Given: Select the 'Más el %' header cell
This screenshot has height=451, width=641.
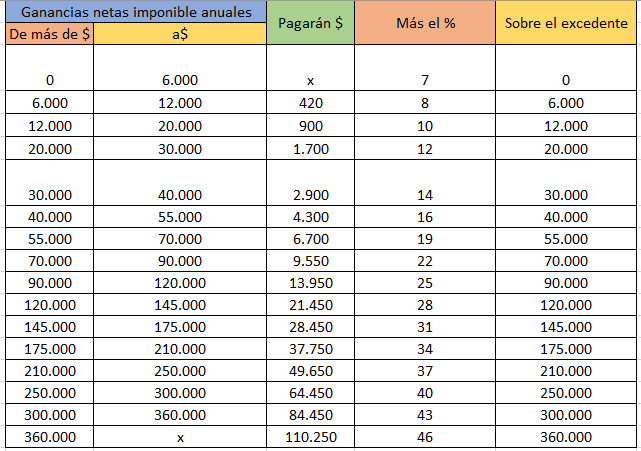Looking at the screenshot, I should point(425,22).
